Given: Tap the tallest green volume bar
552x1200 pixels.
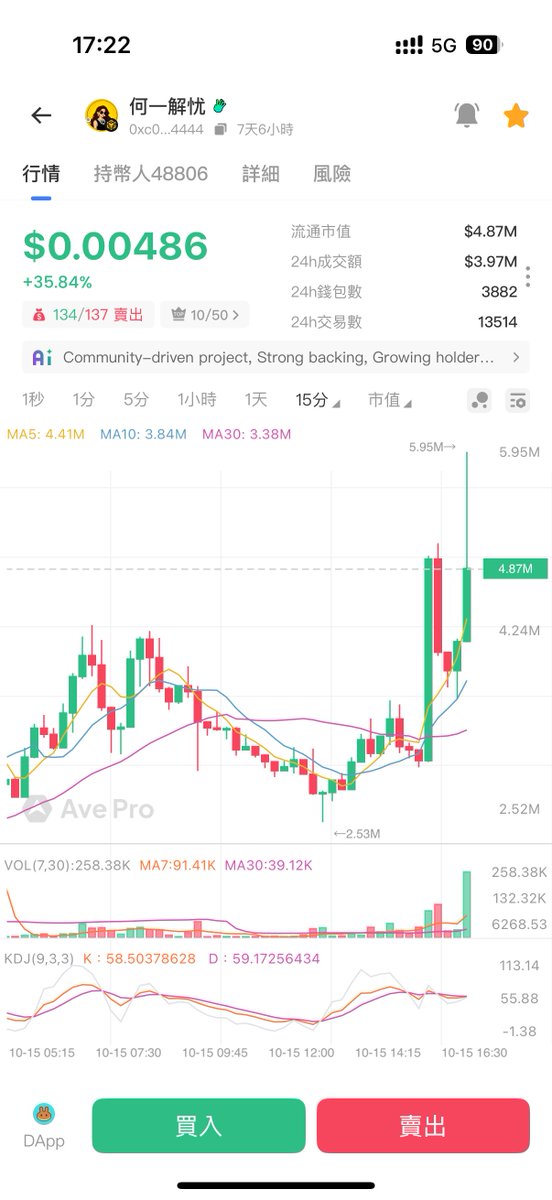Looking at the screenshot, I should [x=467, y=904].
